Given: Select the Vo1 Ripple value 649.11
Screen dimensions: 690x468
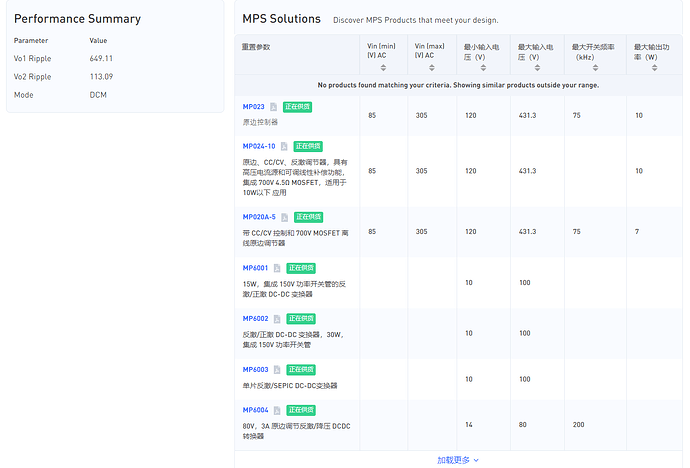Looking at the screenshot, I should [x=101, y=58].
